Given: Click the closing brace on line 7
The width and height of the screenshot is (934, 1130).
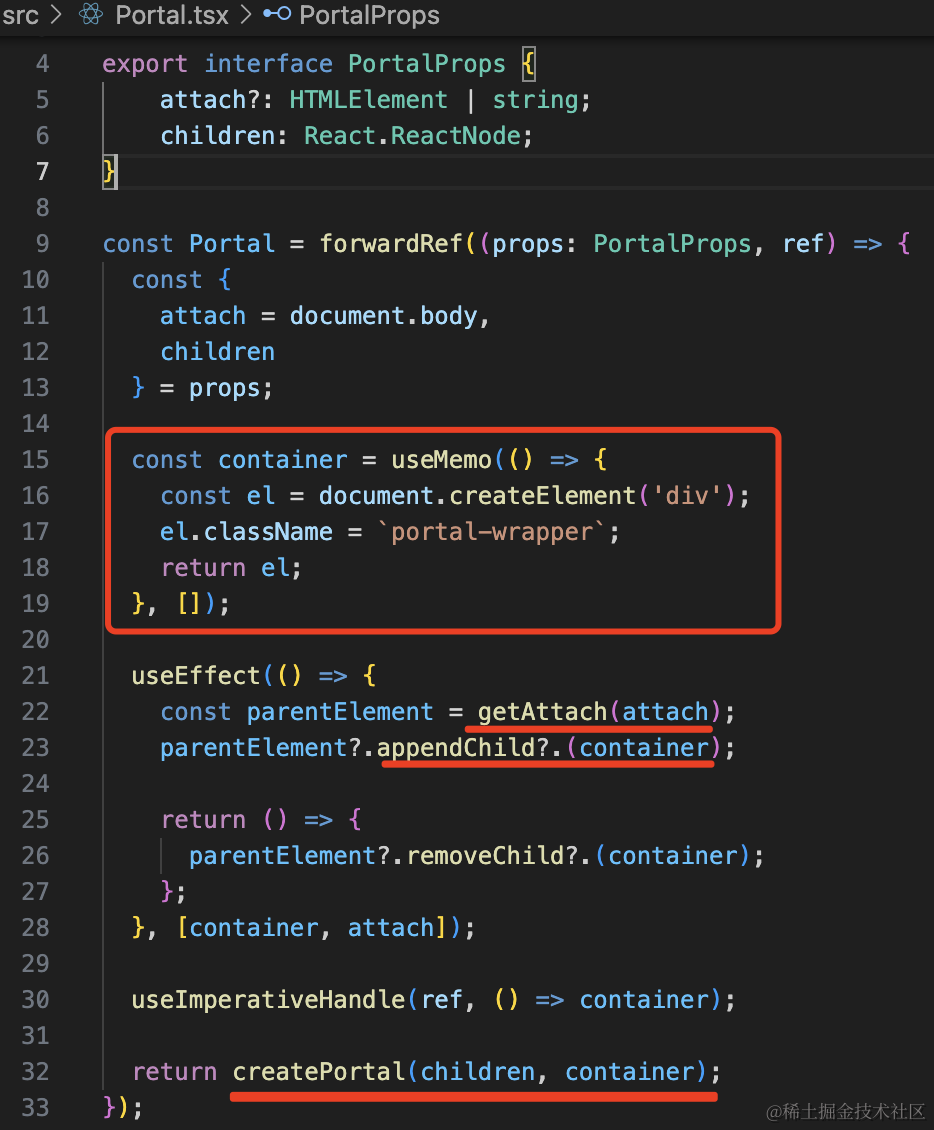Looking at the screenshot, I should (109, 172).
